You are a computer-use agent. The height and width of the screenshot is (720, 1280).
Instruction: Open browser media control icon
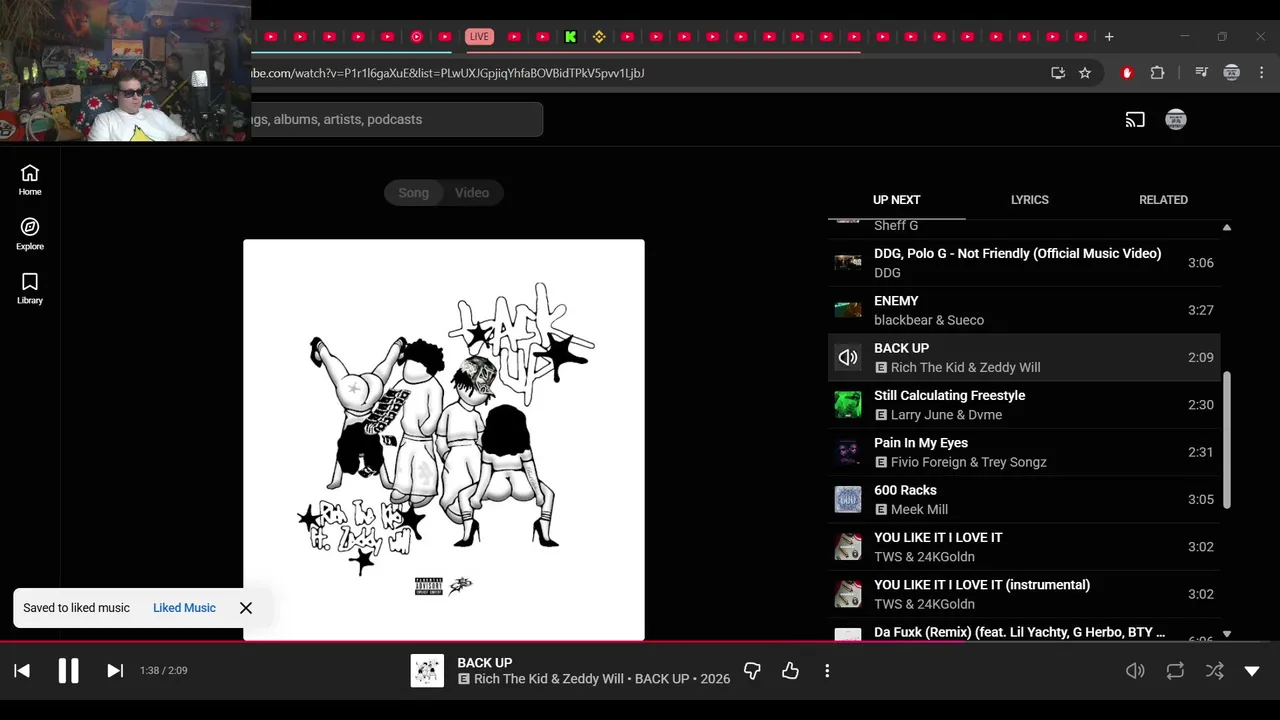[1201, 73]
